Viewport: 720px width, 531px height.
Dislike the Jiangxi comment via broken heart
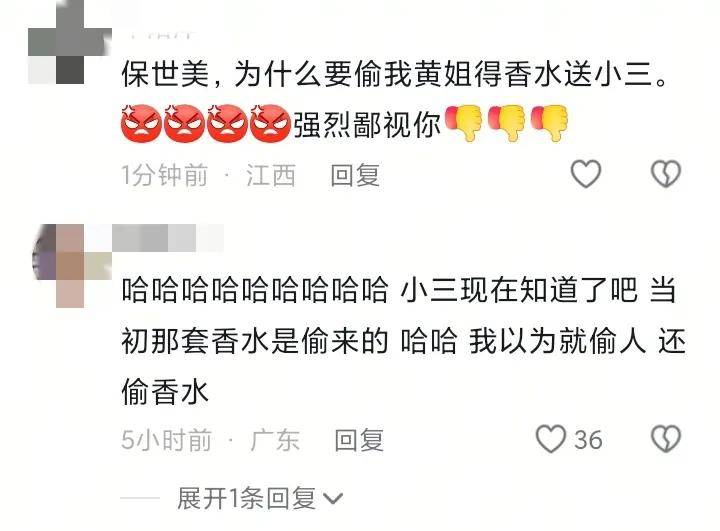coord(665,174)
